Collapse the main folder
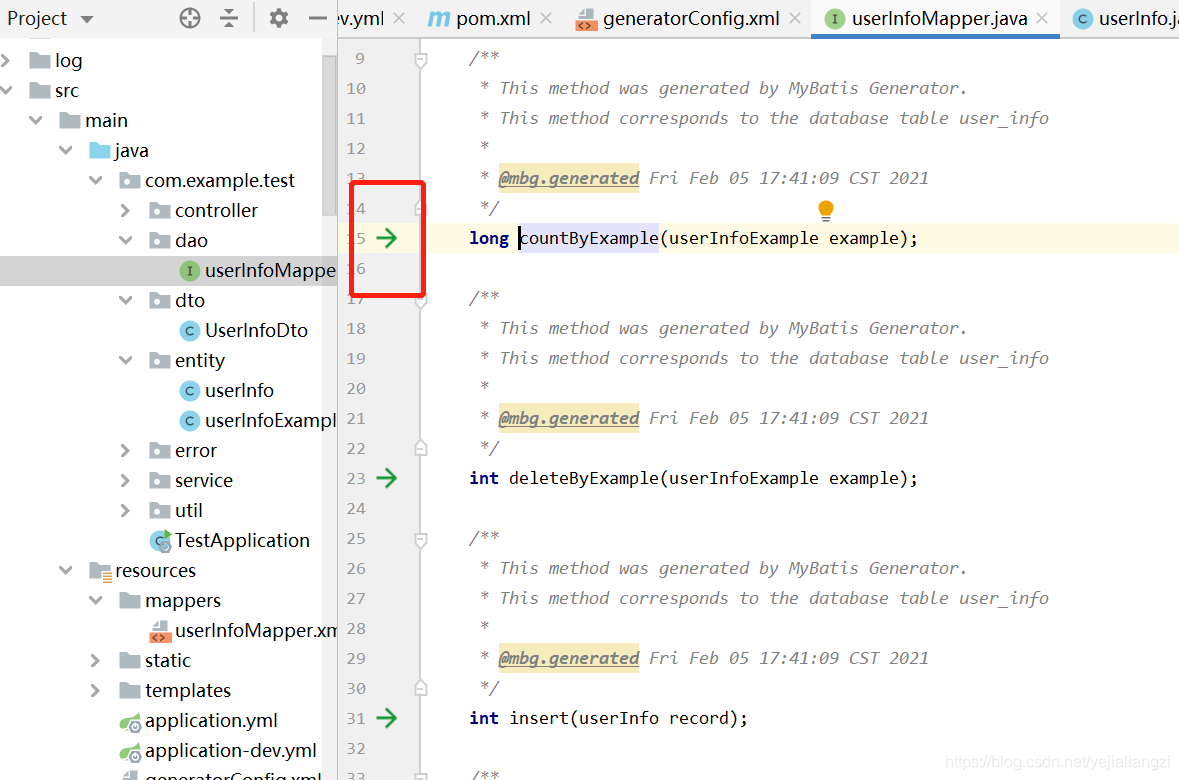Image resolution: width=1179 pixels, height=780 pixels. point(35,120)
